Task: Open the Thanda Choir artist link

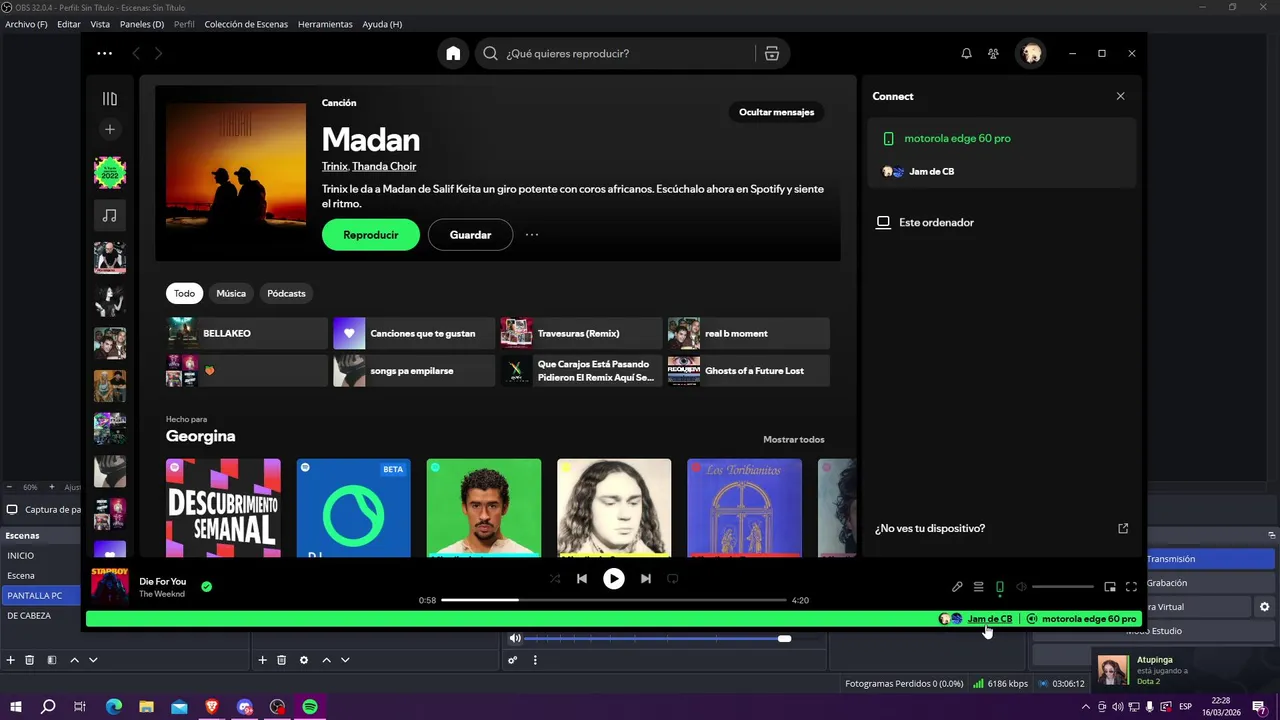Action: click(x=384, y=166)
